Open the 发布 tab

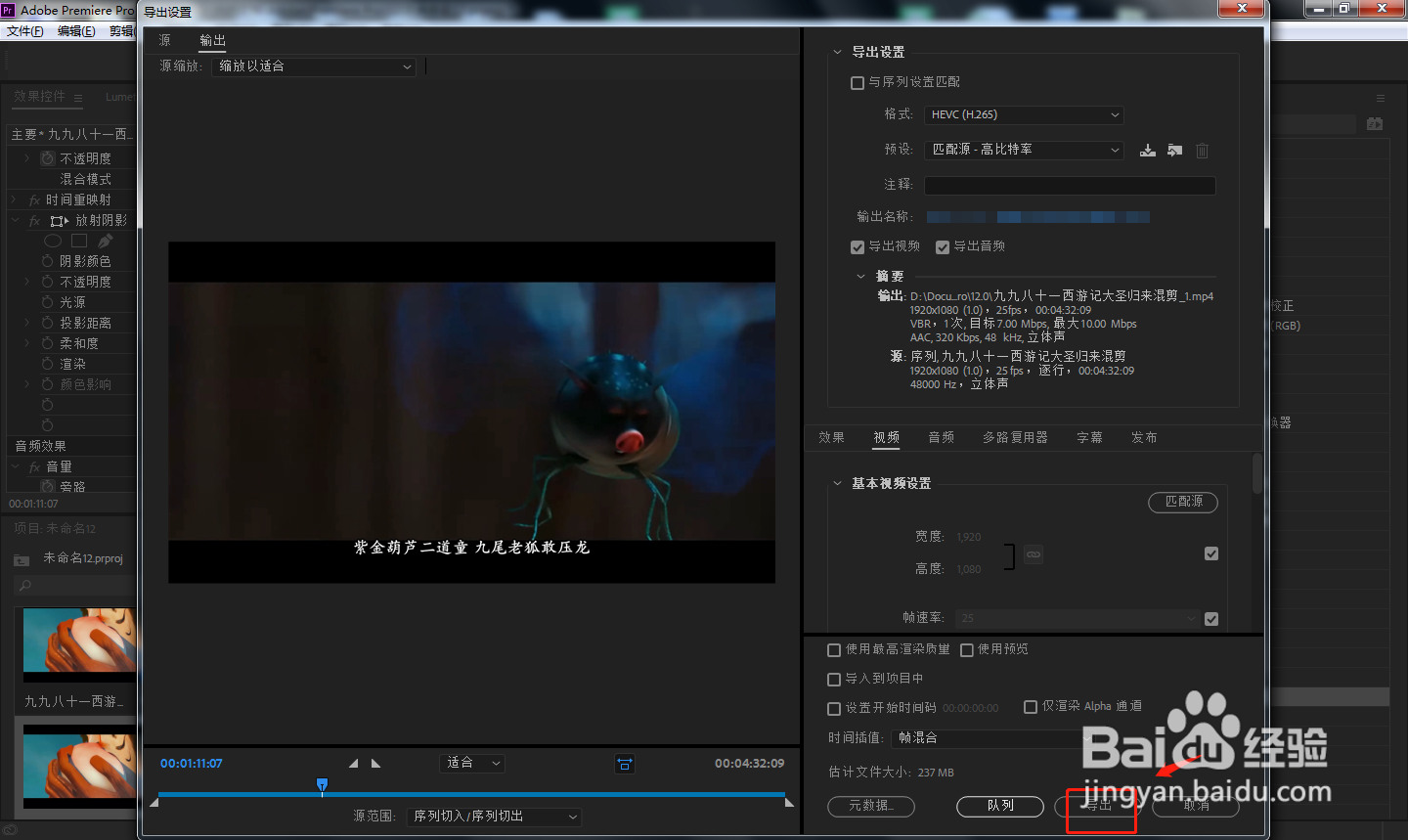coord(1144,438)
